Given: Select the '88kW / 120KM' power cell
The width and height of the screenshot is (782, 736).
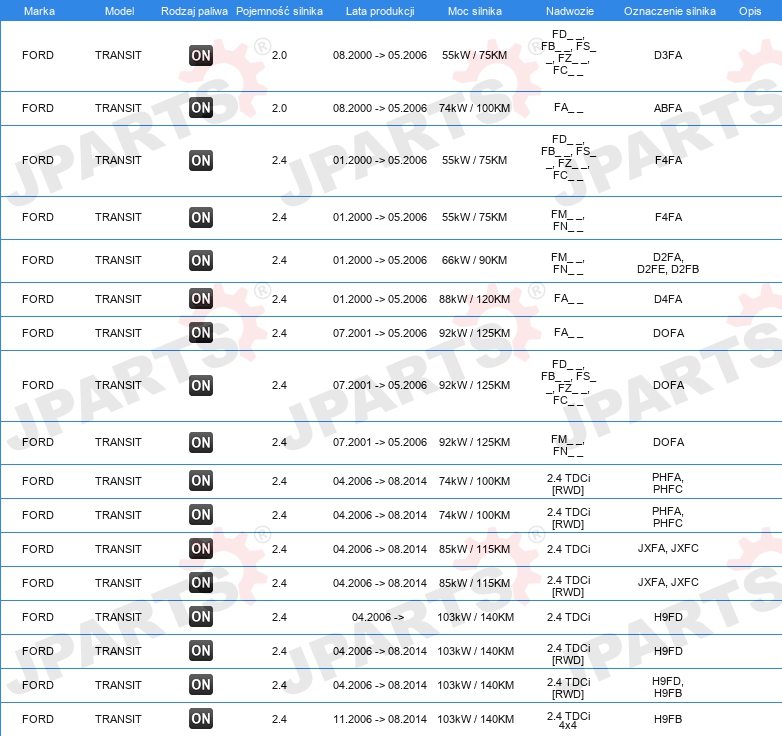Looking at the screenshot, I should point(474,299).
